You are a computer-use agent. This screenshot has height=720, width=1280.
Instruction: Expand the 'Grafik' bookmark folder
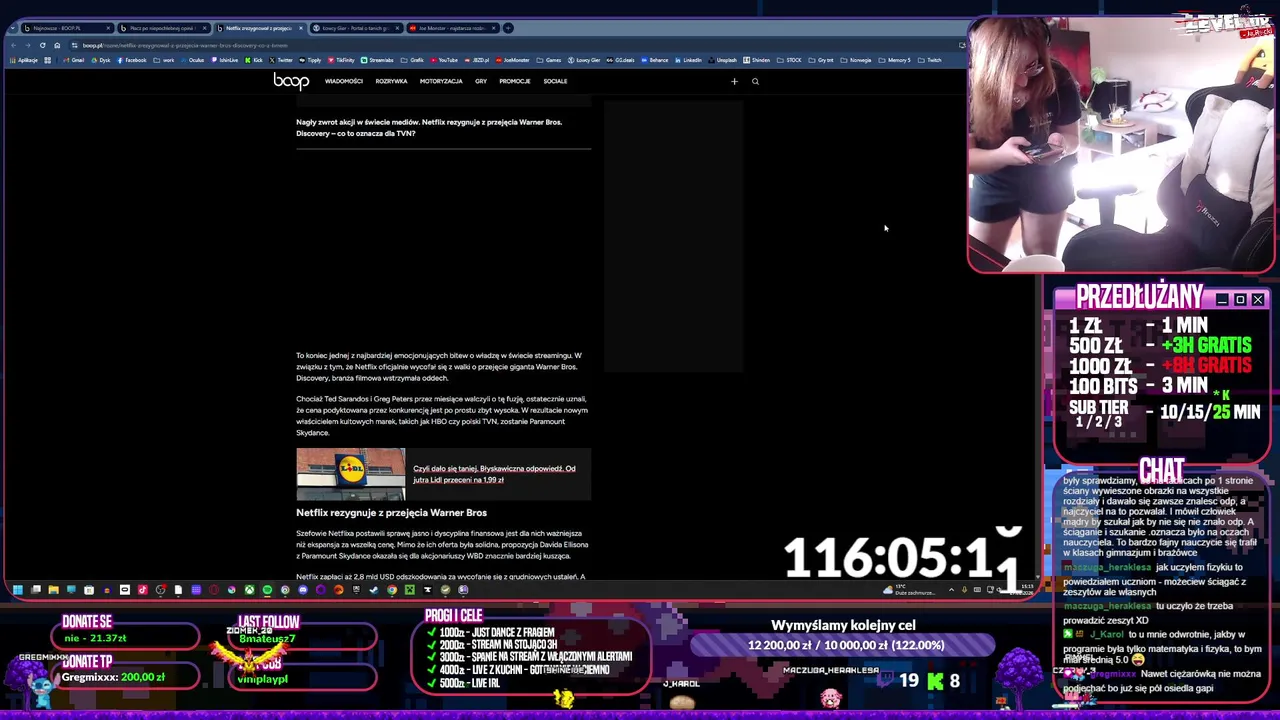413,60
